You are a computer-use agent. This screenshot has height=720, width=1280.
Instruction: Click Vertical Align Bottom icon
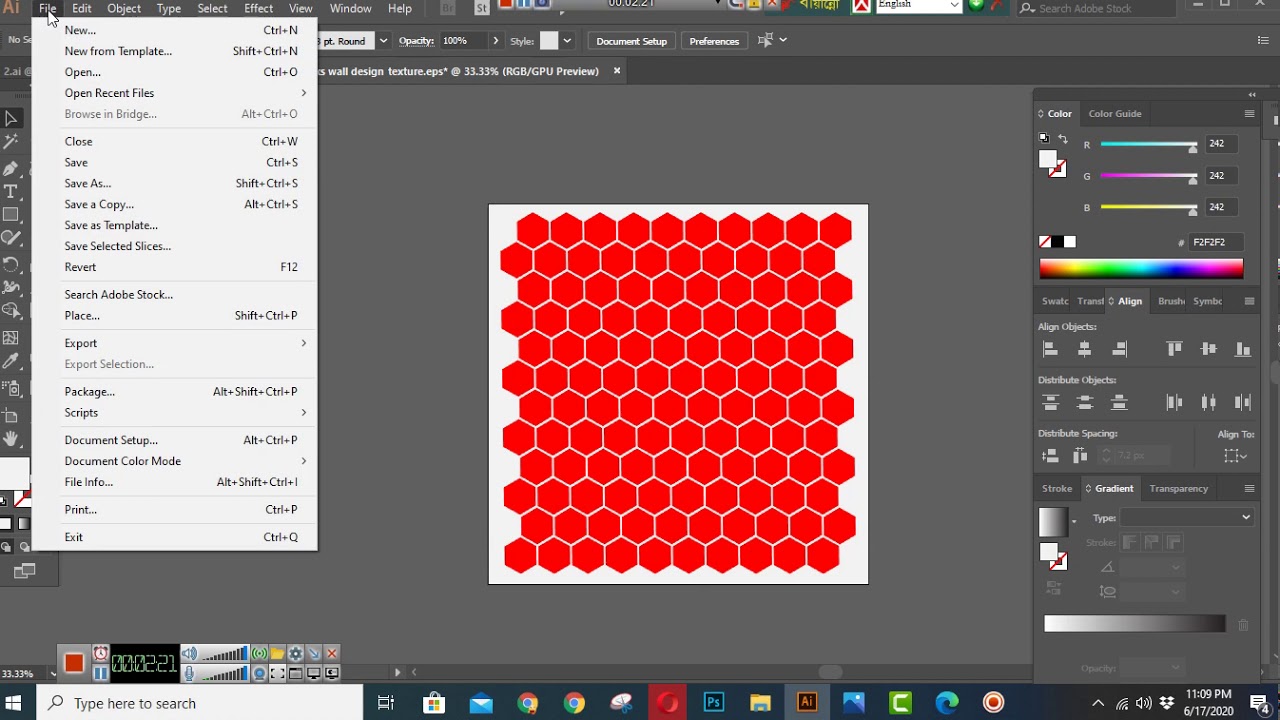[x=1243, y=349]
